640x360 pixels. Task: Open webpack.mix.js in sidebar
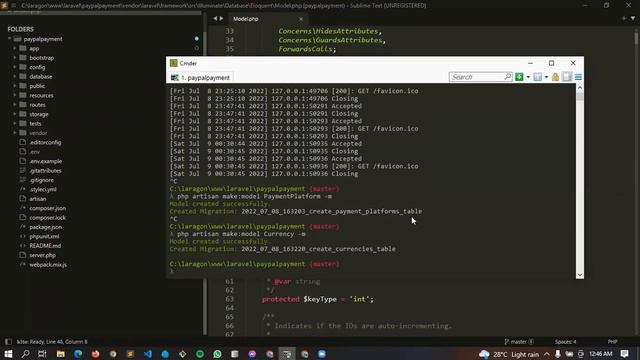(48, 264)
